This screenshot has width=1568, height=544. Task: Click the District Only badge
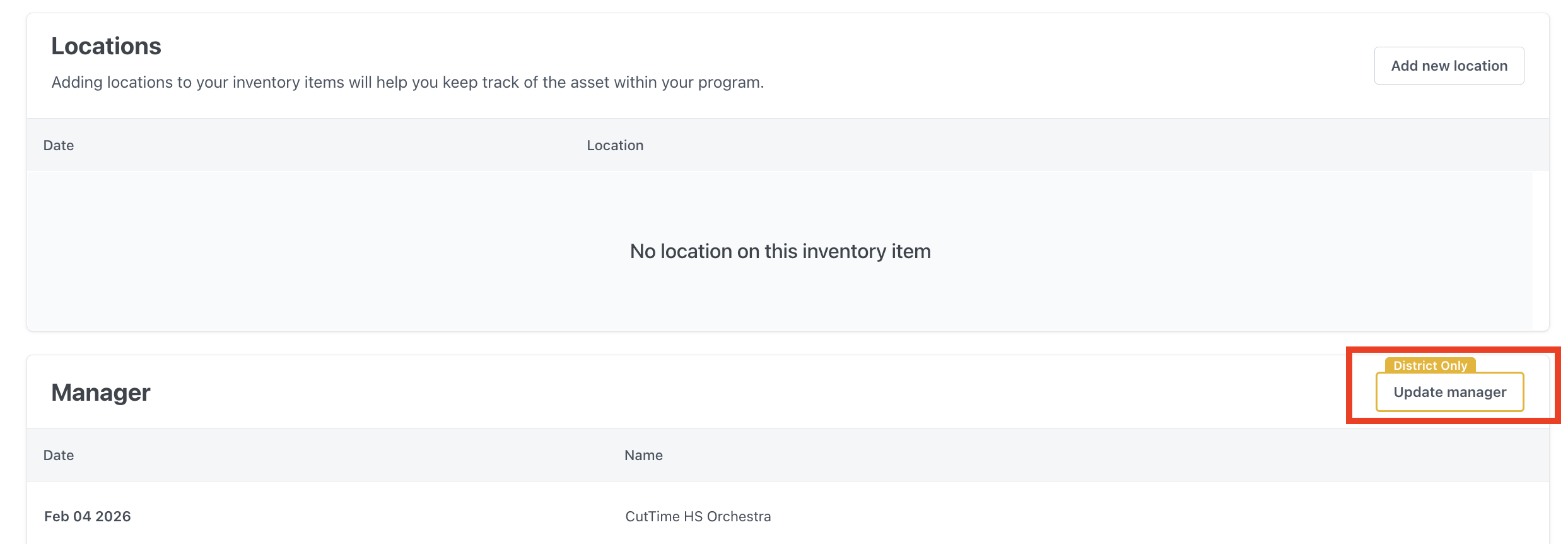point(1430,365)
